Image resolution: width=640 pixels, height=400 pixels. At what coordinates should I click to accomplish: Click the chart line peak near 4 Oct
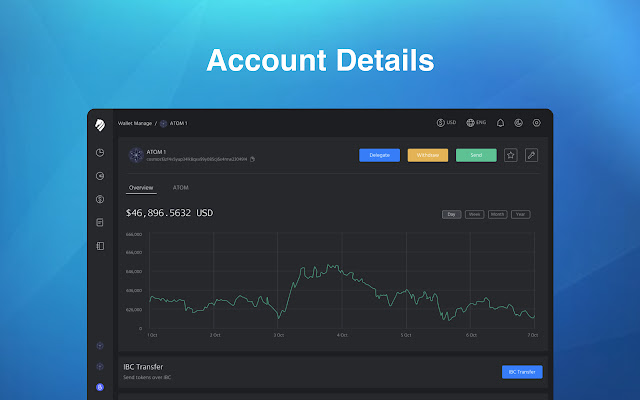click(333, 266)
